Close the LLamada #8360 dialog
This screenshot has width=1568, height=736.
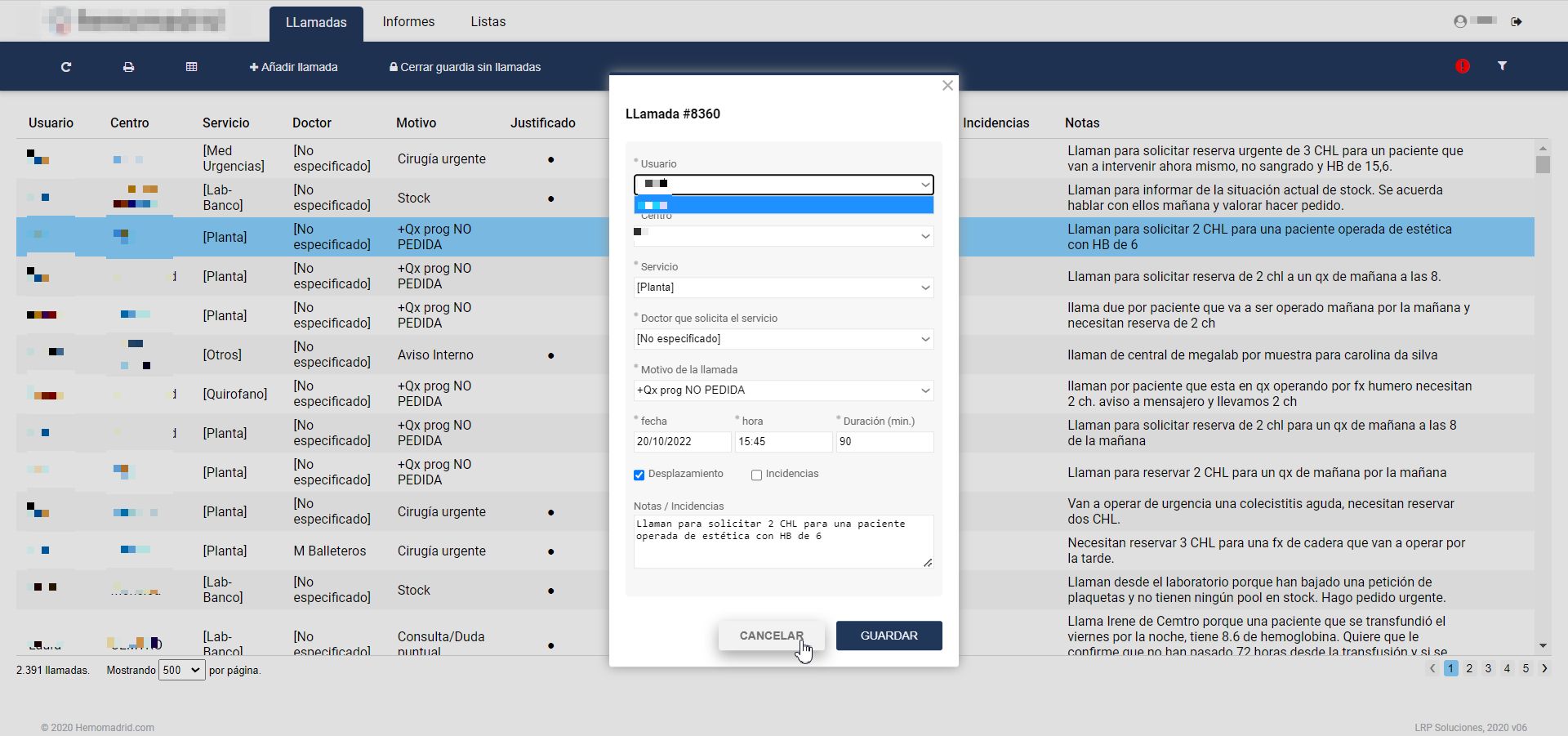coord(947,86)
